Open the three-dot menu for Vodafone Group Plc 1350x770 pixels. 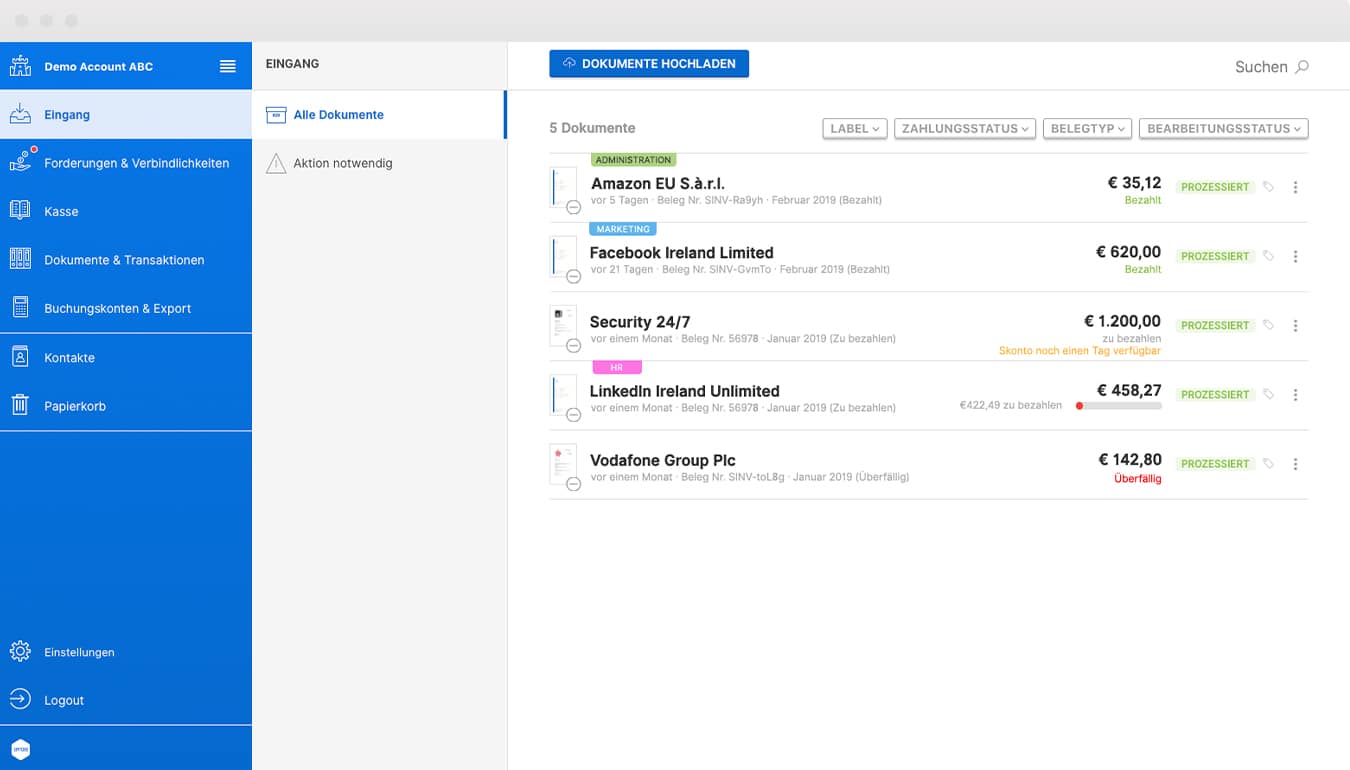(x=1295, y=464)
